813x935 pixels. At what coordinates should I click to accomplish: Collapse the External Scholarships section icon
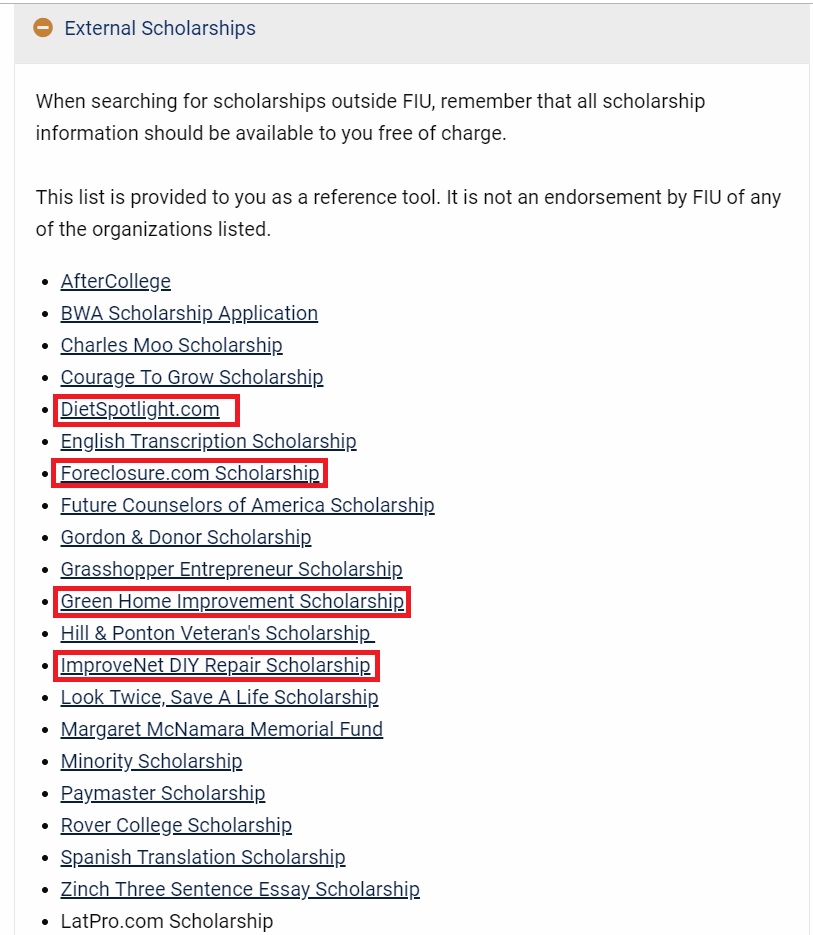click(43, 28)
